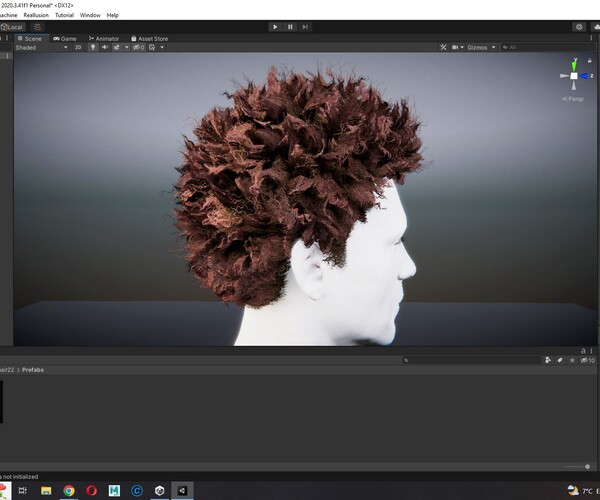Toggle the Project panel lock icon
600x500 pixels.
[583, 351]
